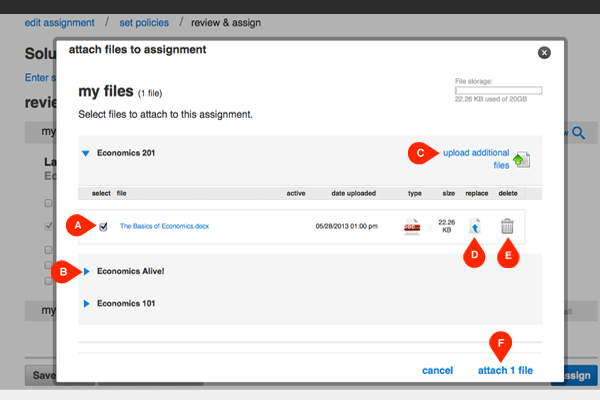Click the file storage usage bar
The image size is (600, 400).
tap(497, 90)
